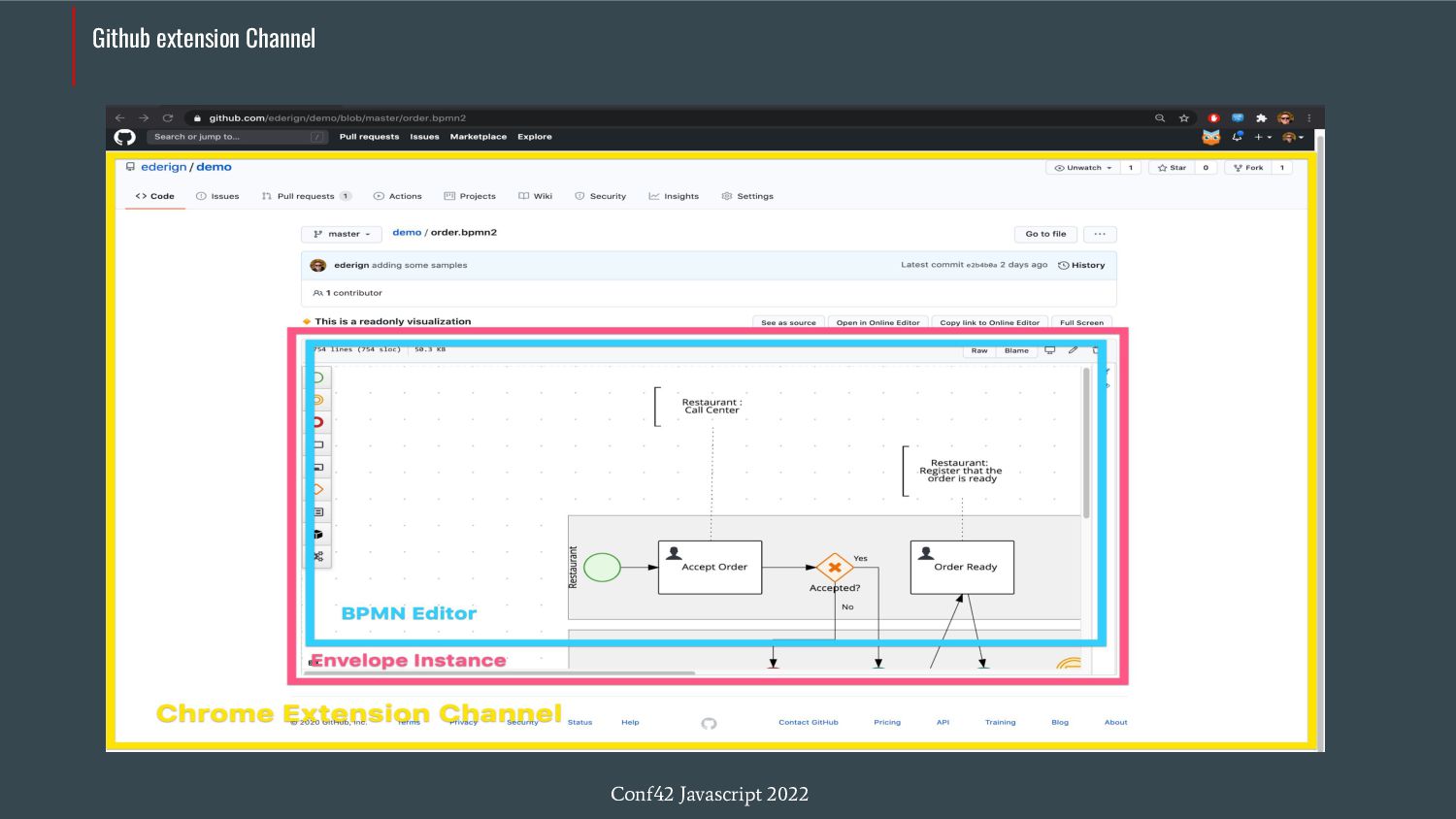Open the Projects tab
Viewport: 1456px width, 819px height.
click(x=470, y=196)
